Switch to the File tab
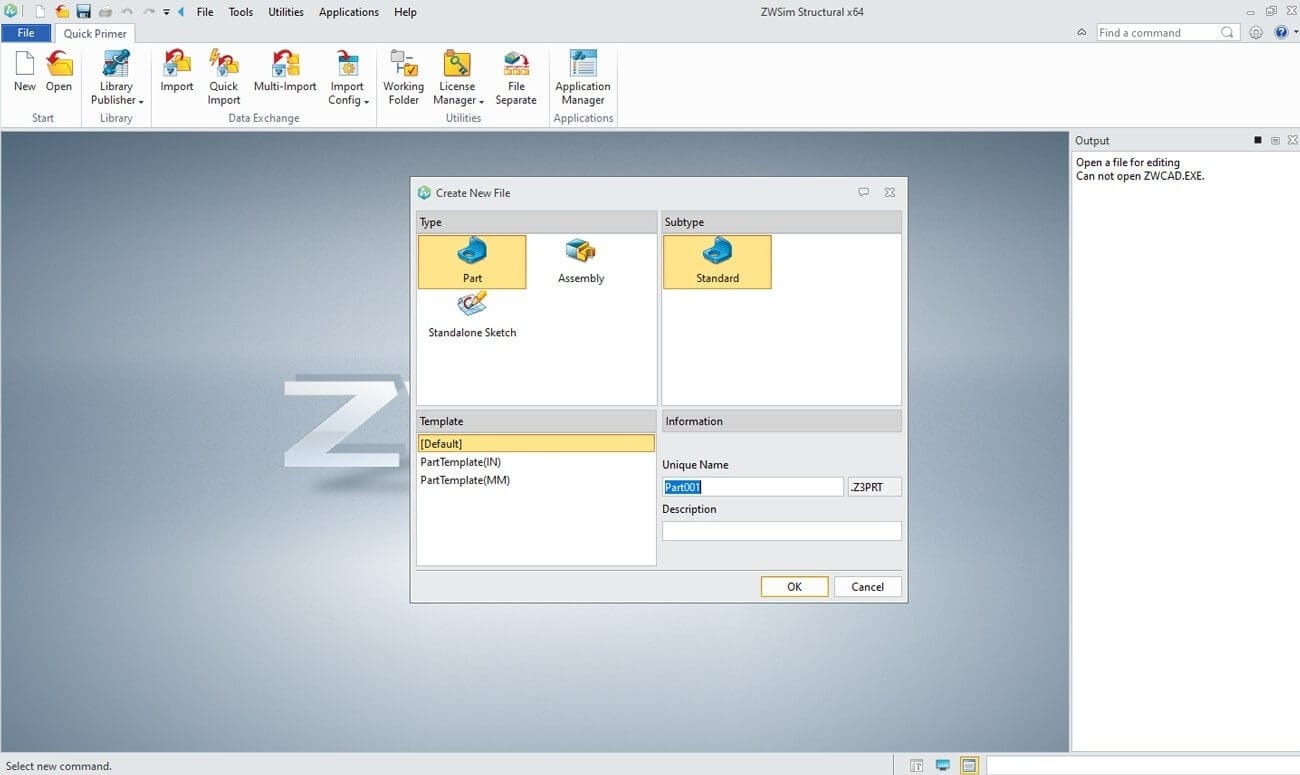1300x775 pixels. [26, 32]
